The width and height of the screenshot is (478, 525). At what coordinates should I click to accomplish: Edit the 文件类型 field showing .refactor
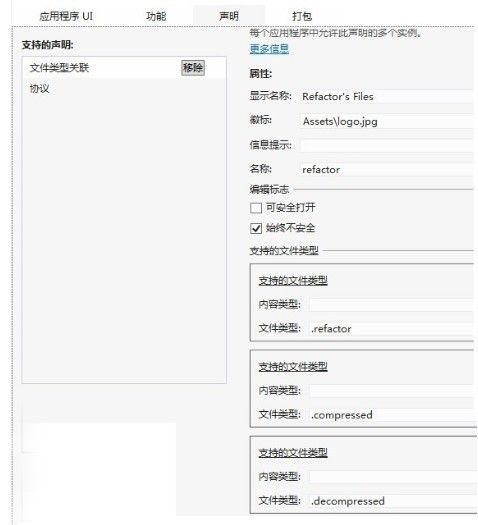tap(391, 328)
